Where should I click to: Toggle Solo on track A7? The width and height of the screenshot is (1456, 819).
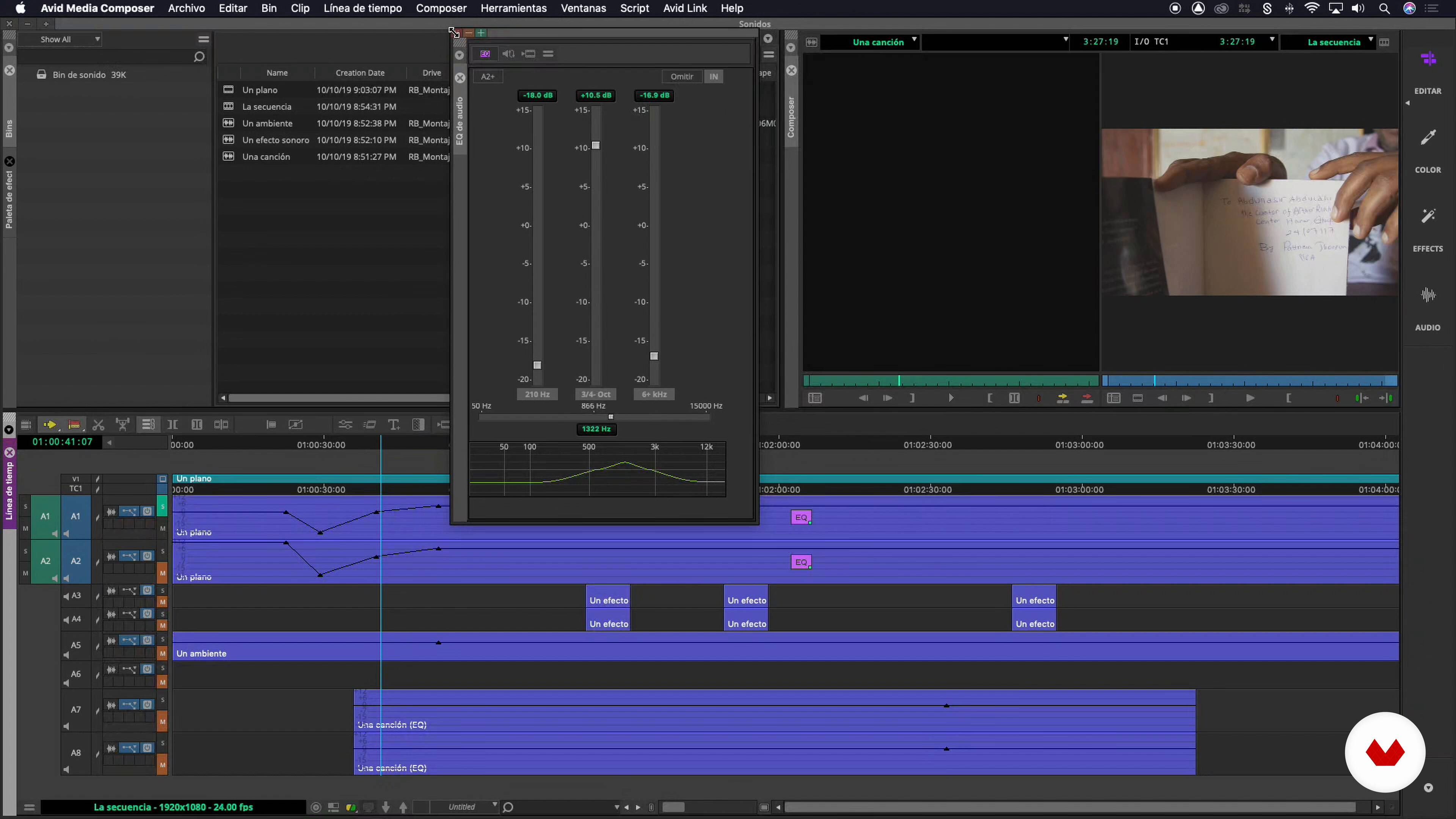[x=162, y=700]
